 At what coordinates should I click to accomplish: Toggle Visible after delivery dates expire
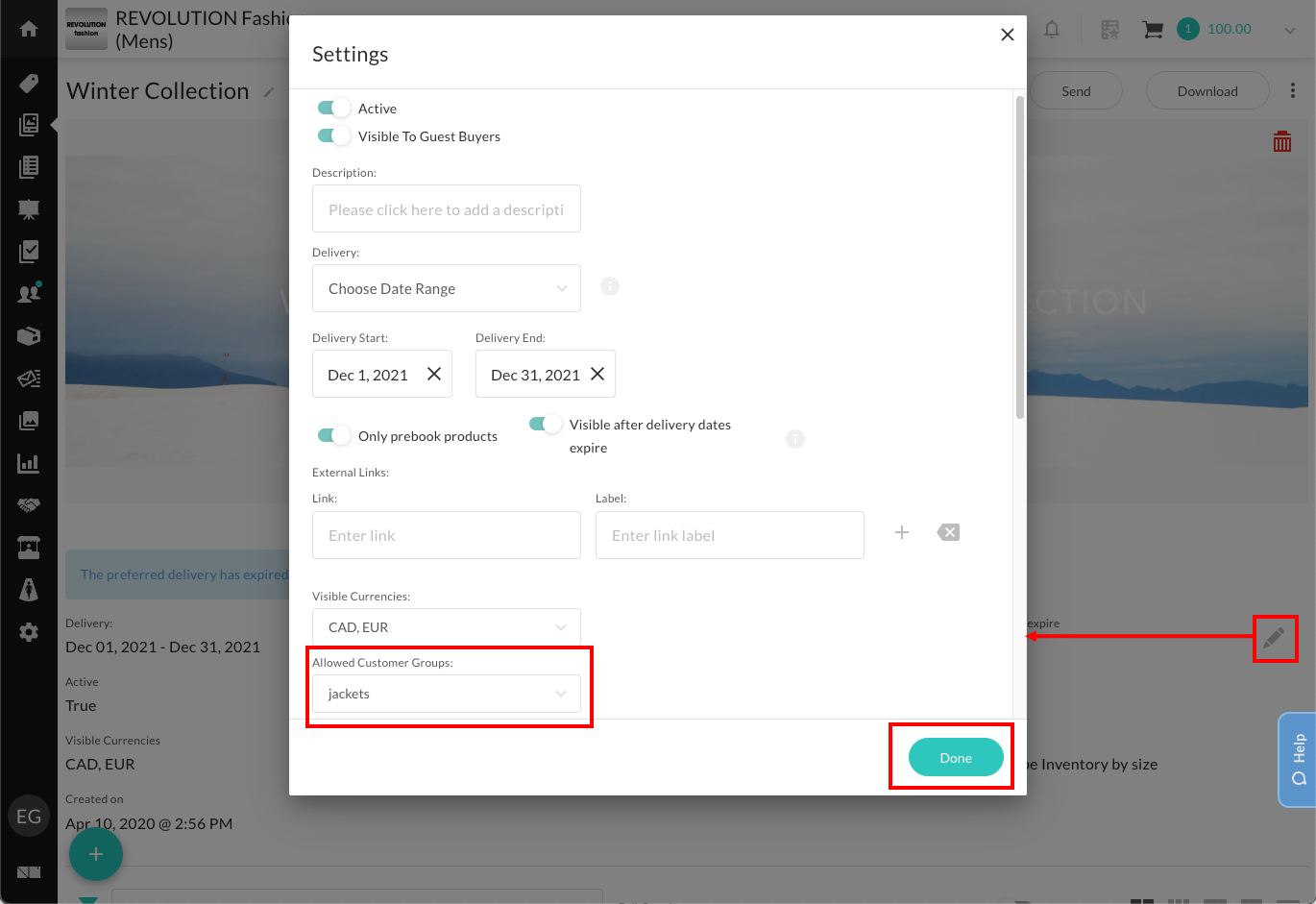(x=546, y=424)
